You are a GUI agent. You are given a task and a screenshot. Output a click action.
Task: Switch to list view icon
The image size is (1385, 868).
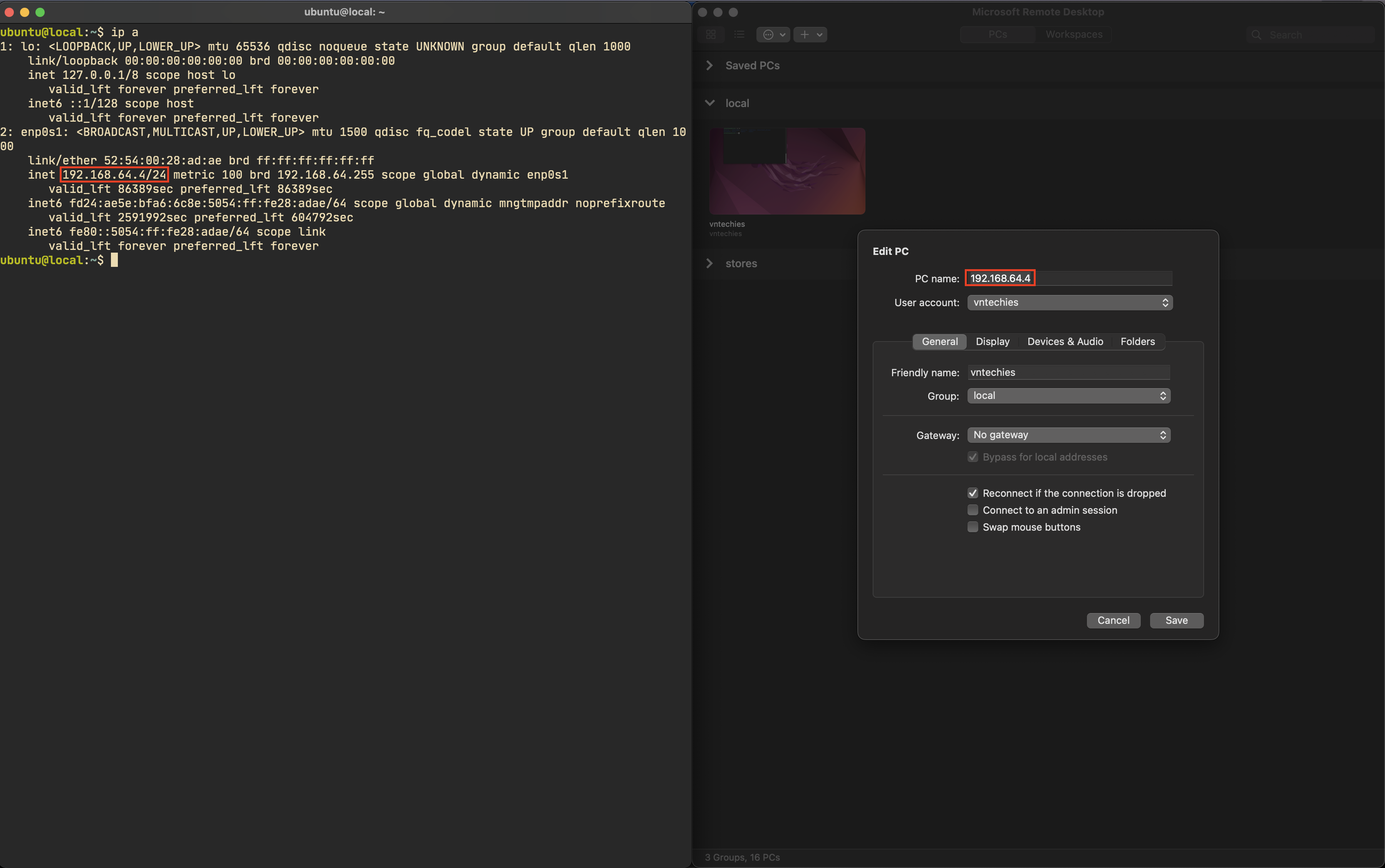(x=739, y=34)
